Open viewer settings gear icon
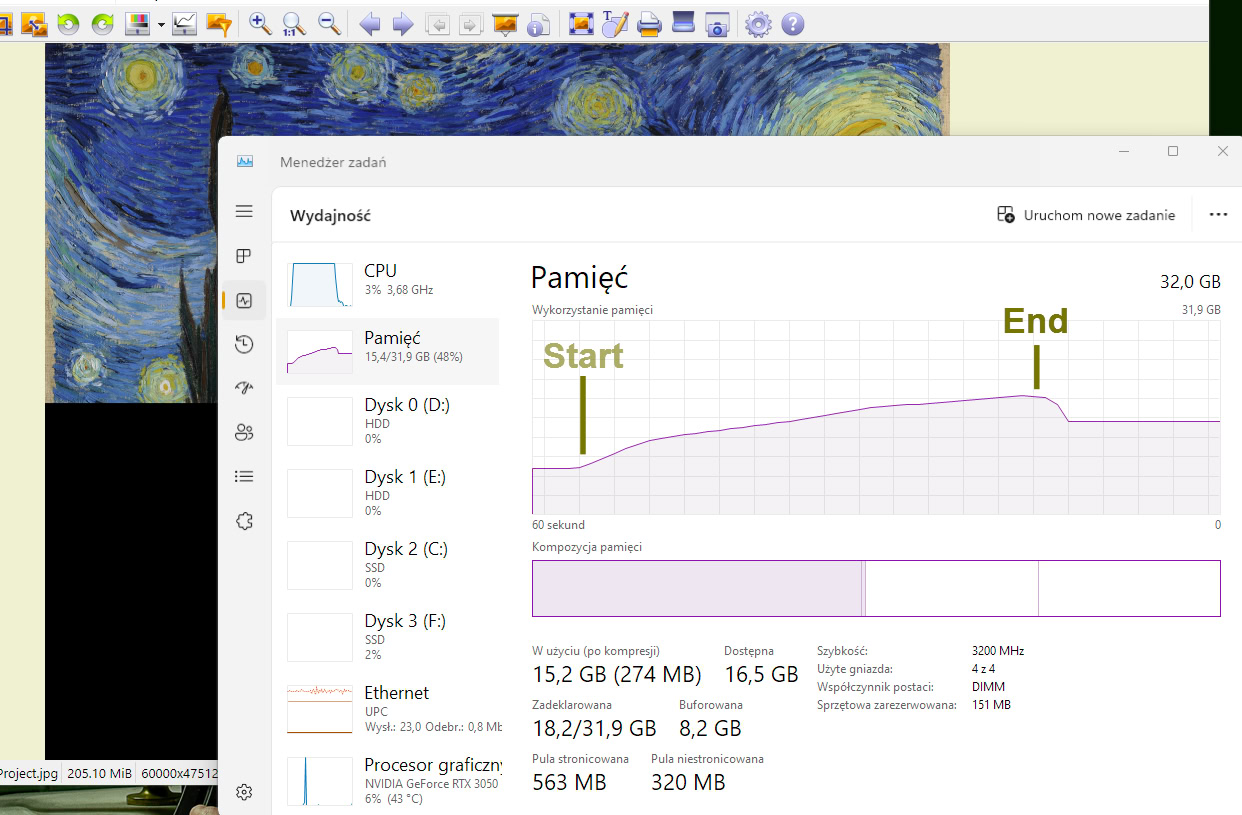 (x=759, y=24)
